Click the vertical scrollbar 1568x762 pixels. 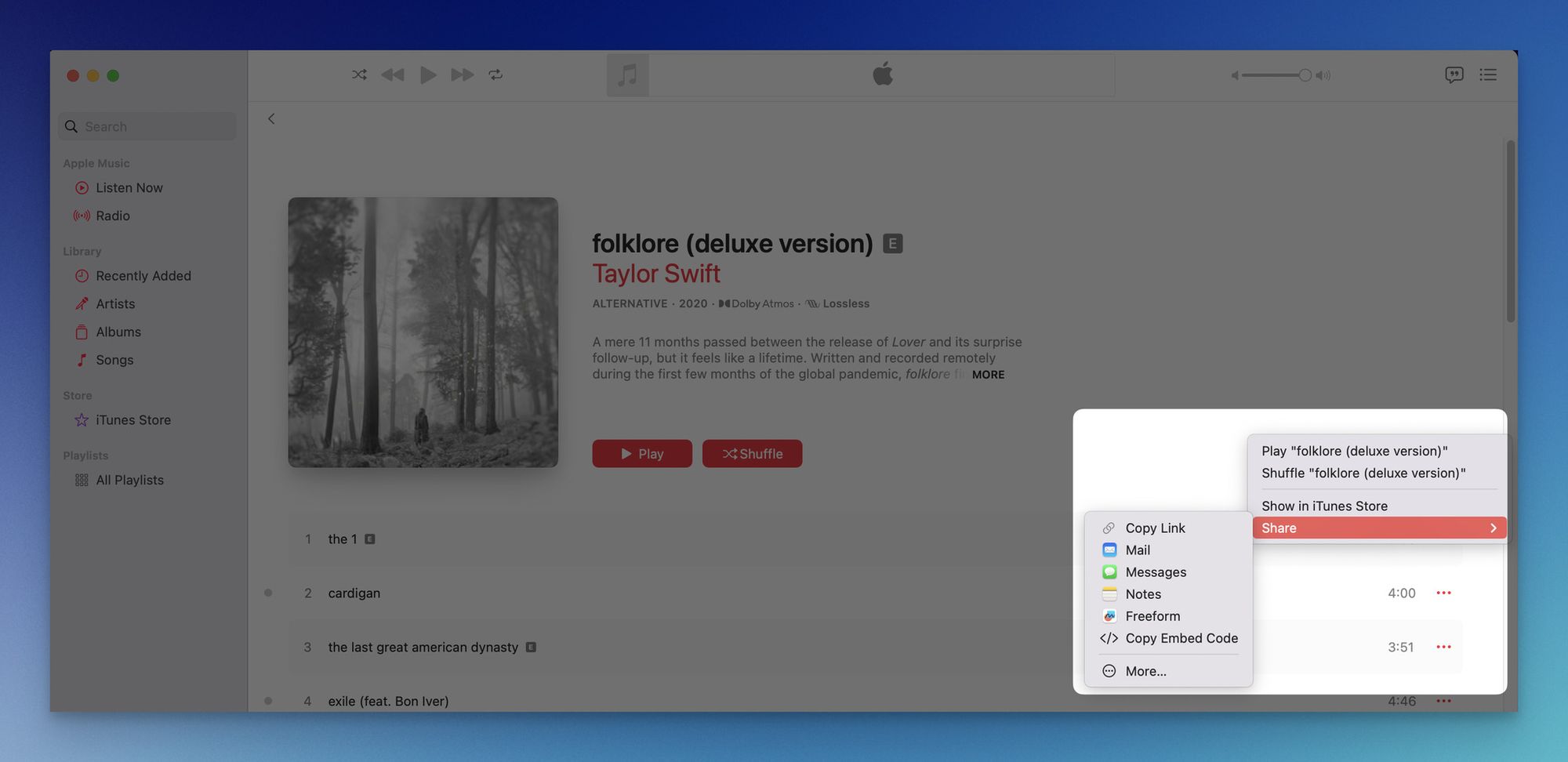(x=1510, y=231)
